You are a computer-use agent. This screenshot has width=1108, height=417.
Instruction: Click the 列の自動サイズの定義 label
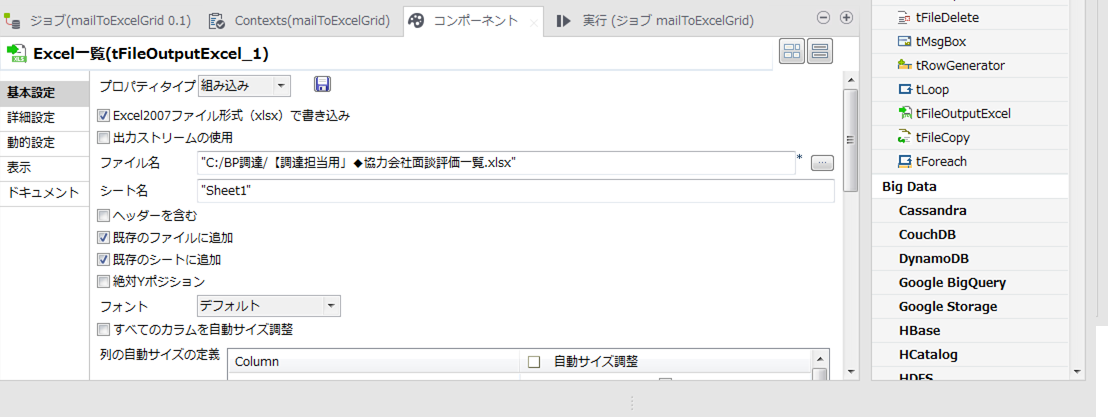coord(160,353)
